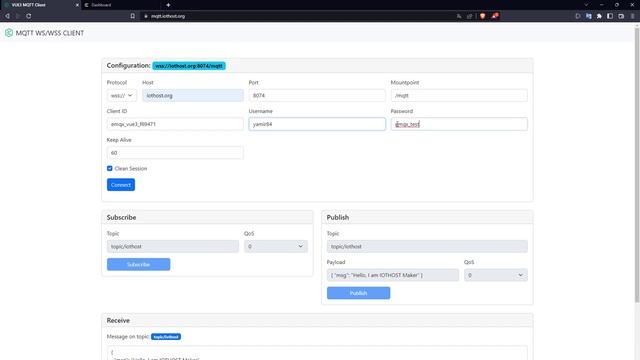This screenshot has width=640, height=360.
Task: Click the site lock icon before the URL
Action: [x=146, y=16]
